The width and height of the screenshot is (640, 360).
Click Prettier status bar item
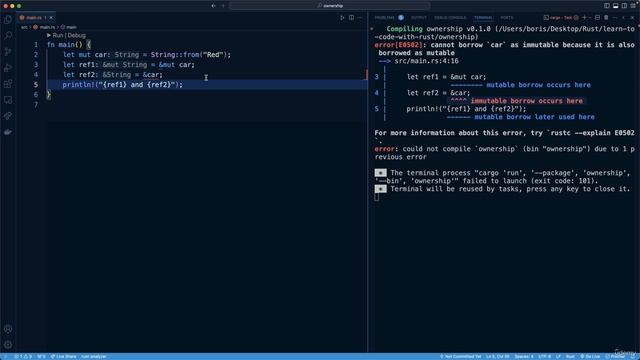coord(616,356)
